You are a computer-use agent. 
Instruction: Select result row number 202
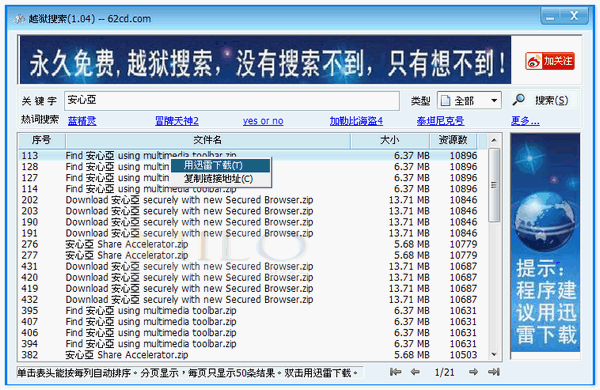pyautogui.click(x=253, y=200)
